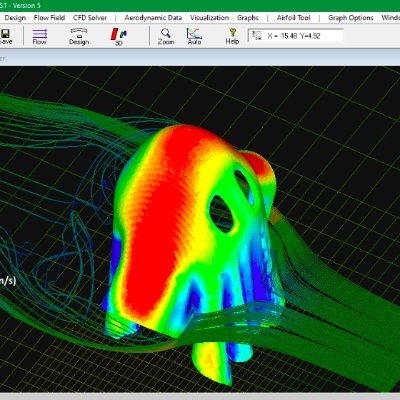Select the Design toolbar icon
This screenshot has height=400, width=400.
(x=79, y=37)
